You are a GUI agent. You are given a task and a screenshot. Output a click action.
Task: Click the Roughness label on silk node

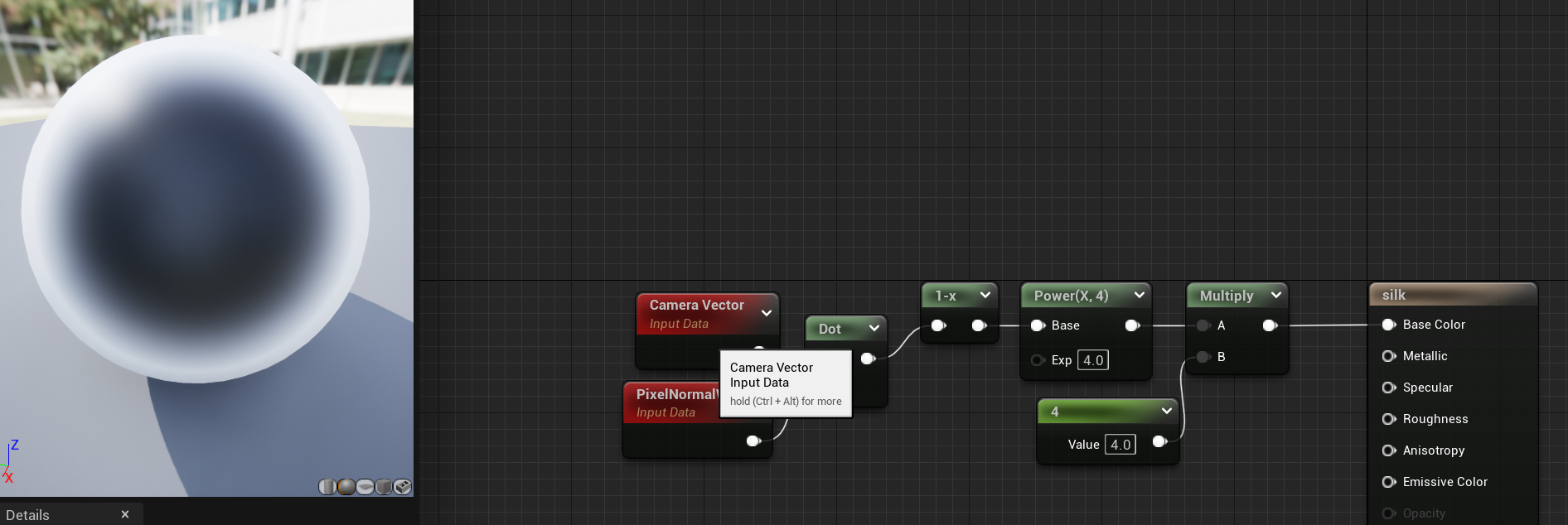[x=1435, y=419]
